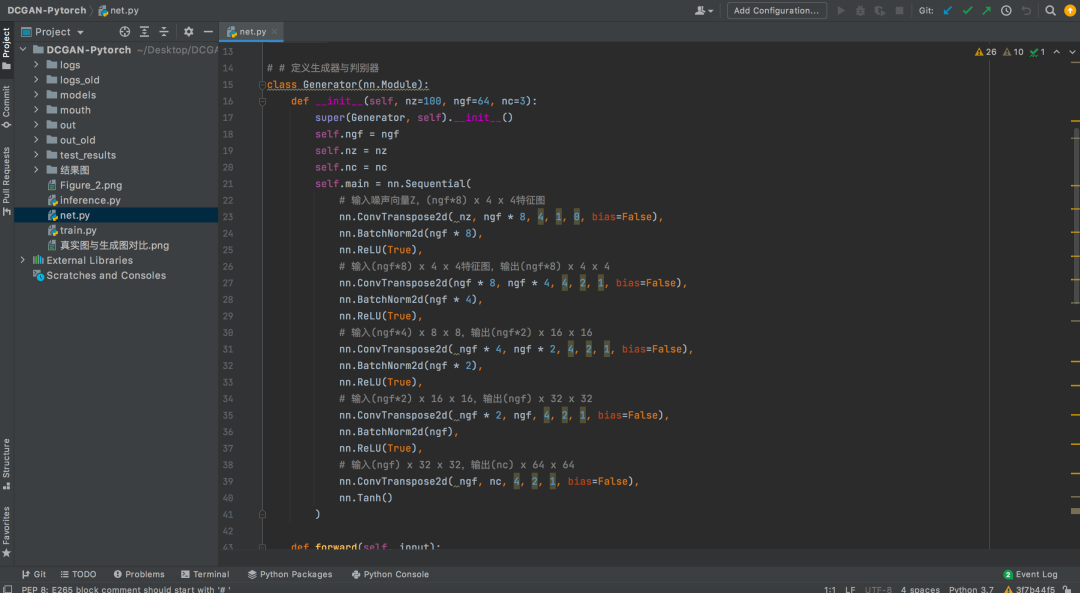Fold the Generator class at line 15
1080x593 pixels.
[x=262, y=85]
